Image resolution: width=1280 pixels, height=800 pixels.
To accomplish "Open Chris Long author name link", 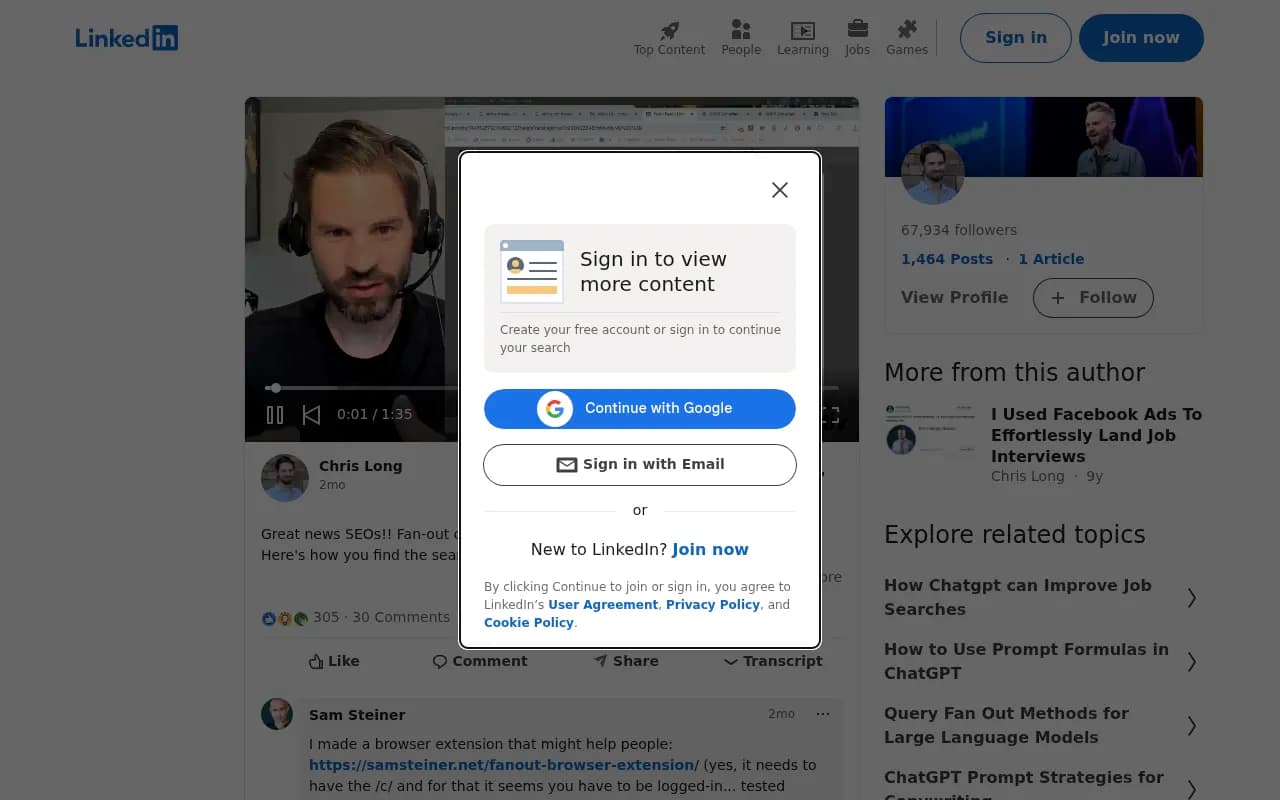I will pos(361,466).
